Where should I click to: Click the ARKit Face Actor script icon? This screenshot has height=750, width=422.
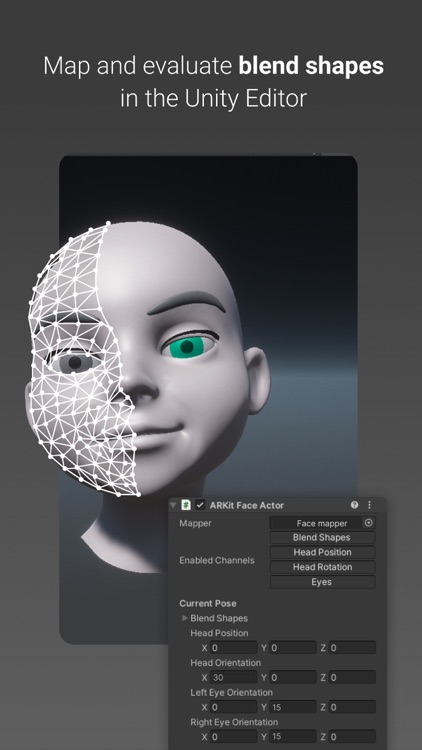[186, 505]
